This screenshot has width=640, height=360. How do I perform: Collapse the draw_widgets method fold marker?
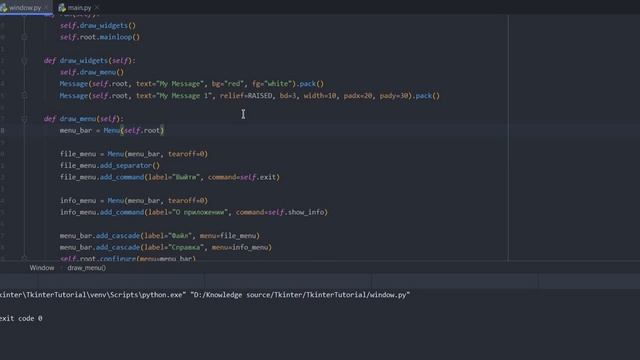24,60
